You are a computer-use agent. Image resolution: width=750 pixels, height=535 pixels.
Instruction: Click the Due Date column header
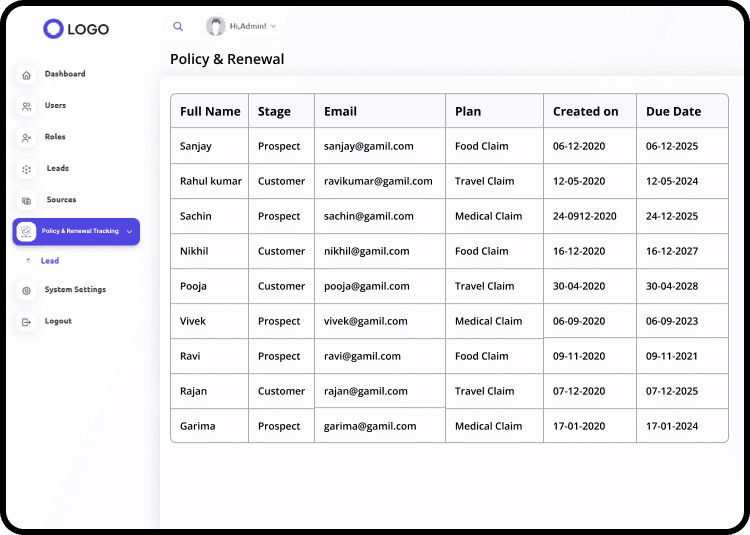673,111
